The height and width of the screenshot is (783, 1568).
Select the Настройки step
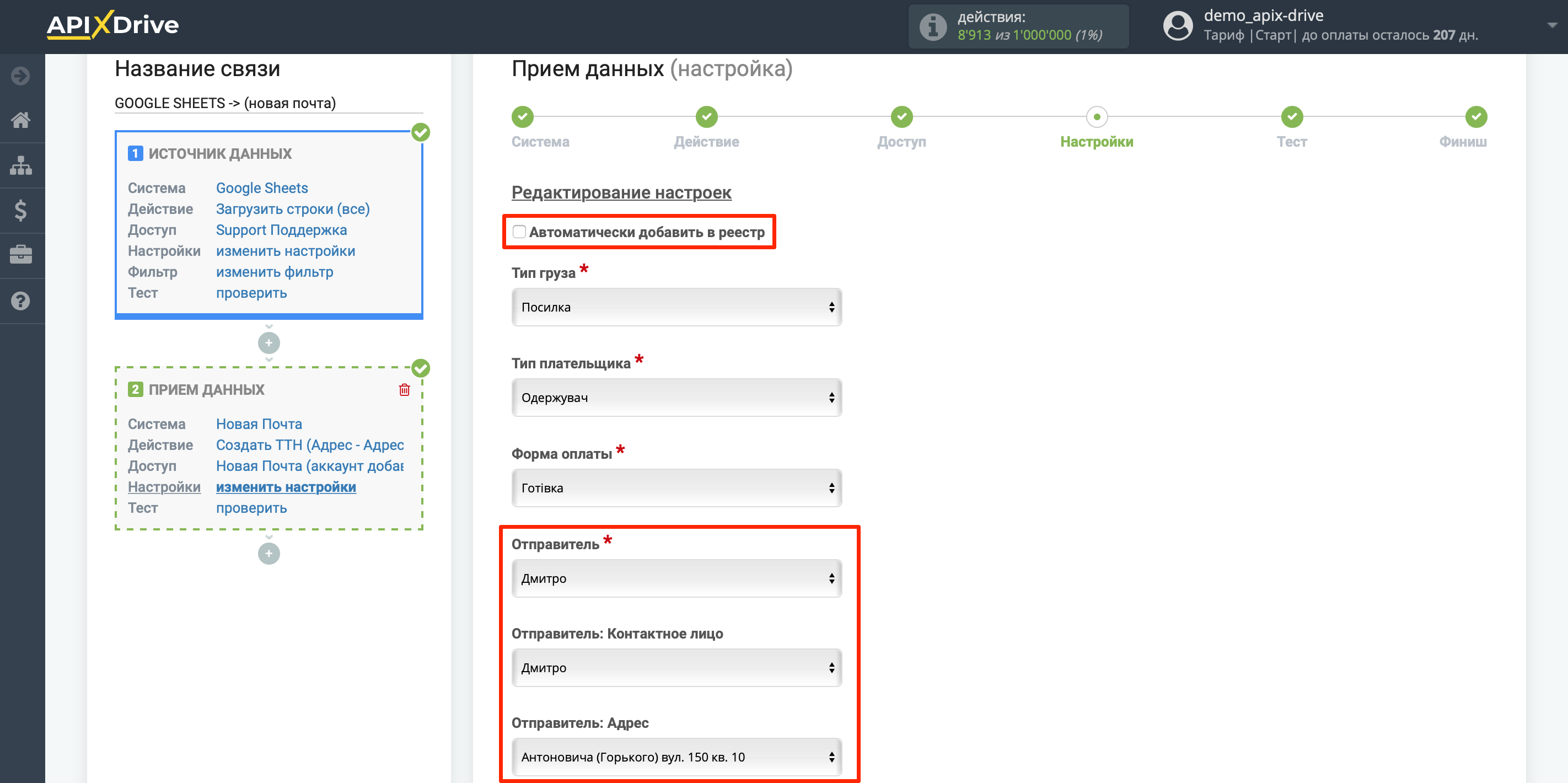(x=1097, y=116)
